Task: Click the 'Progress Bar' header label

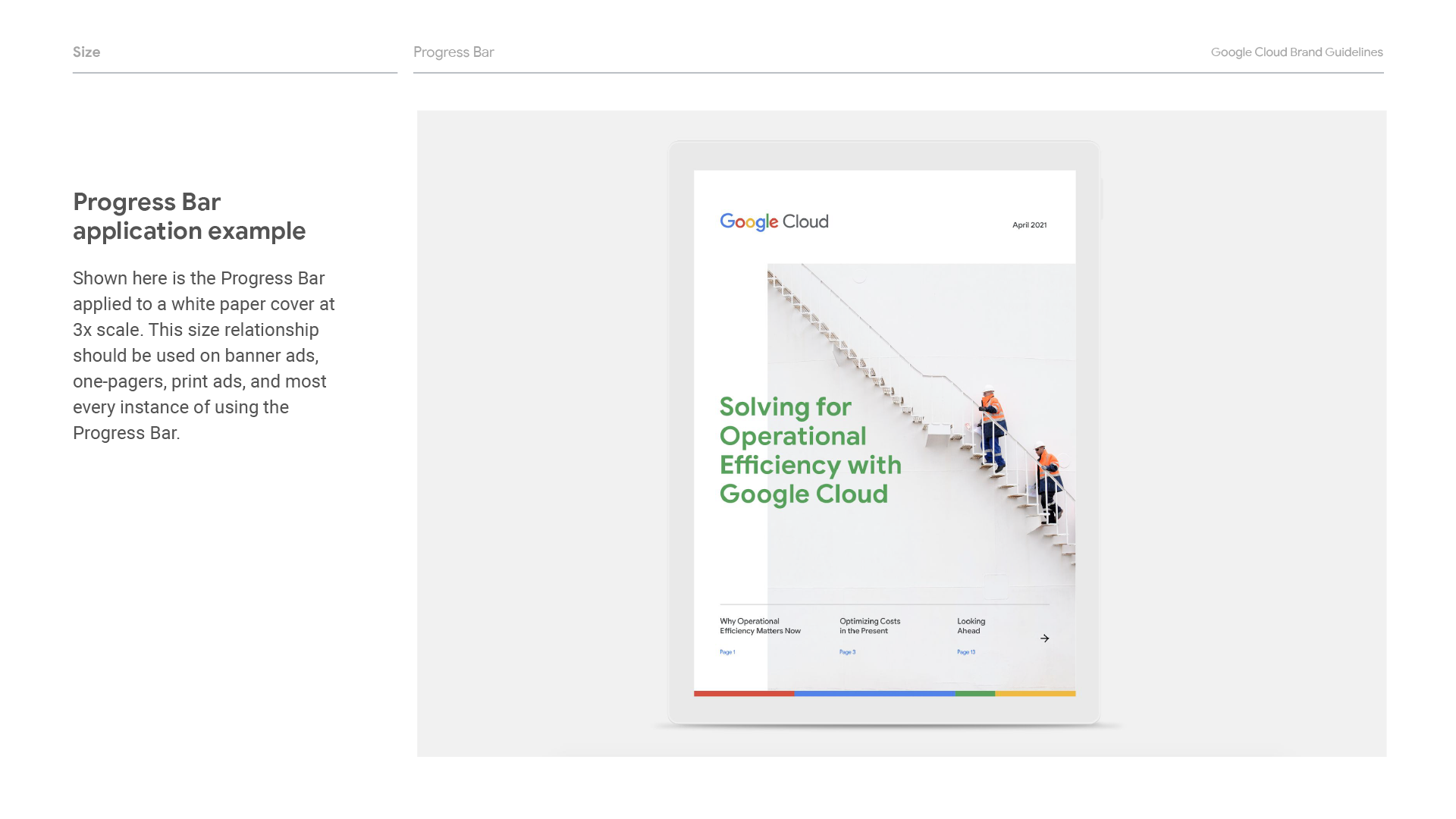Action: [x=453, y=52]
